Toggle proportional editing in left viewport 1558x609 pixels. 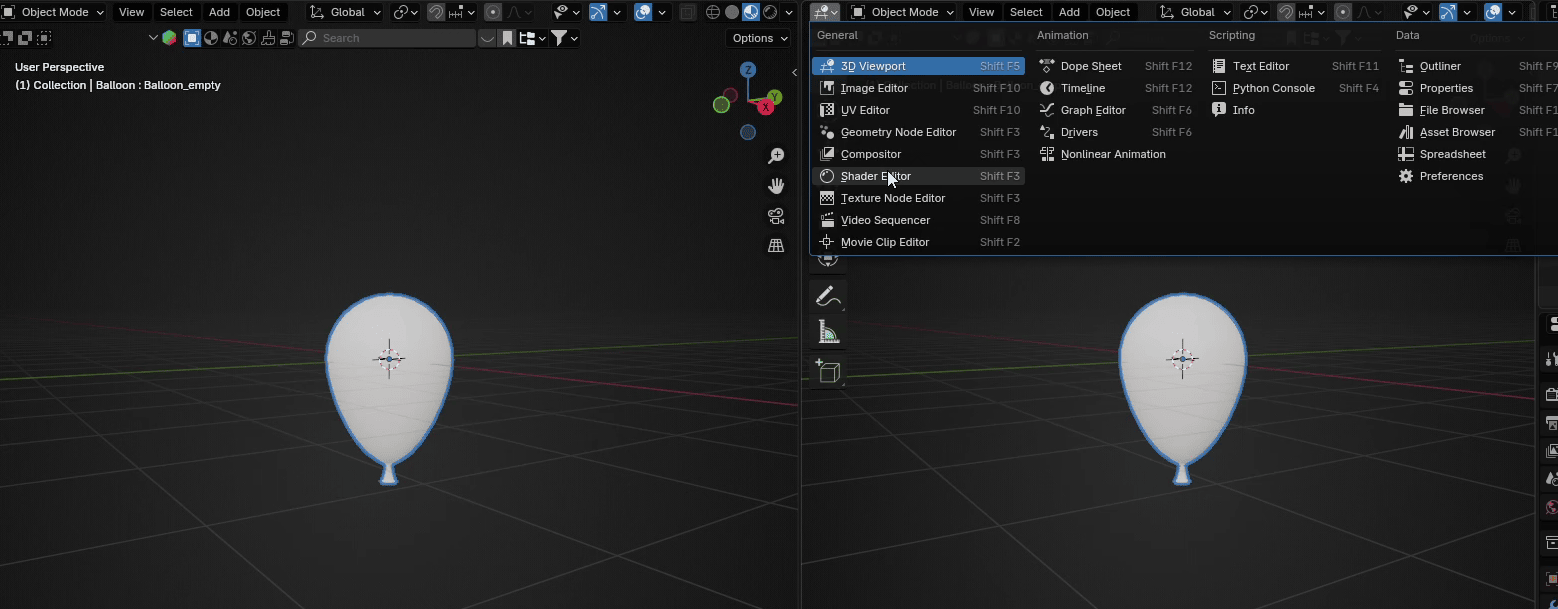pyautogui.click(x=493, y=12)
